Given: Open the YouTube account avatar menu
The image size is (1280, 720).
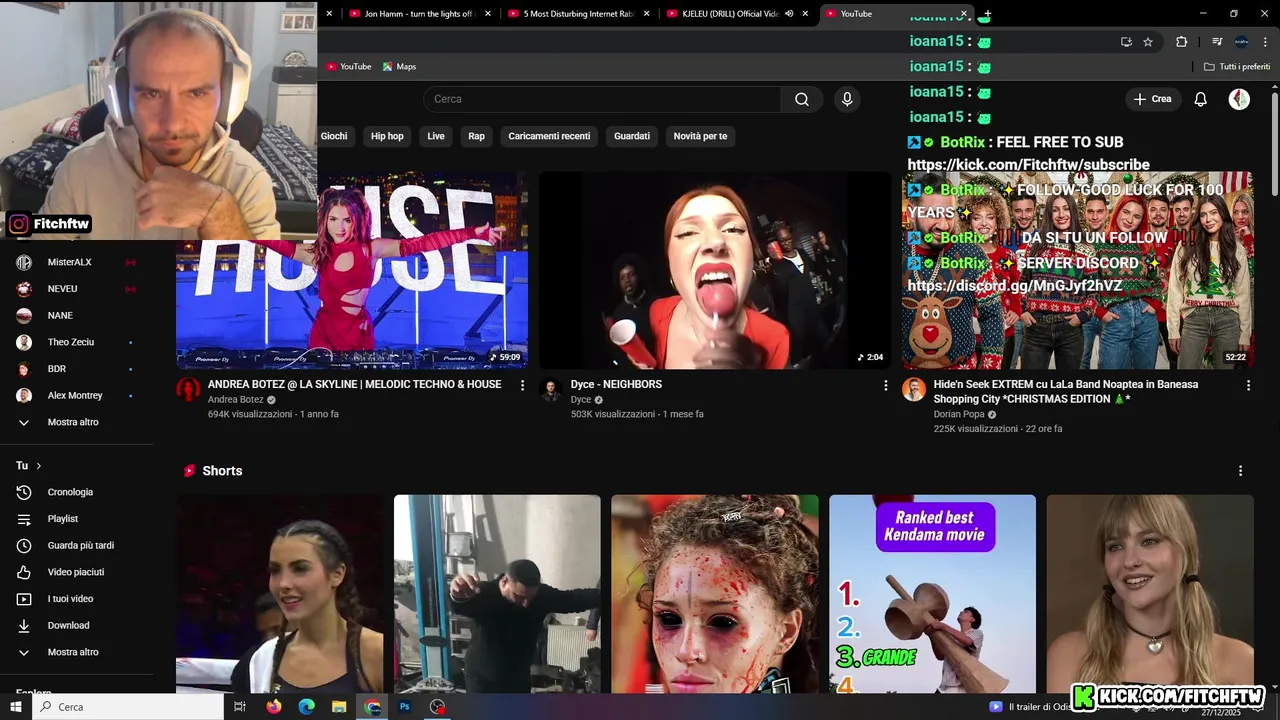Looking at the screenshot, I should pyautogui.click(x=1239, y=99).
